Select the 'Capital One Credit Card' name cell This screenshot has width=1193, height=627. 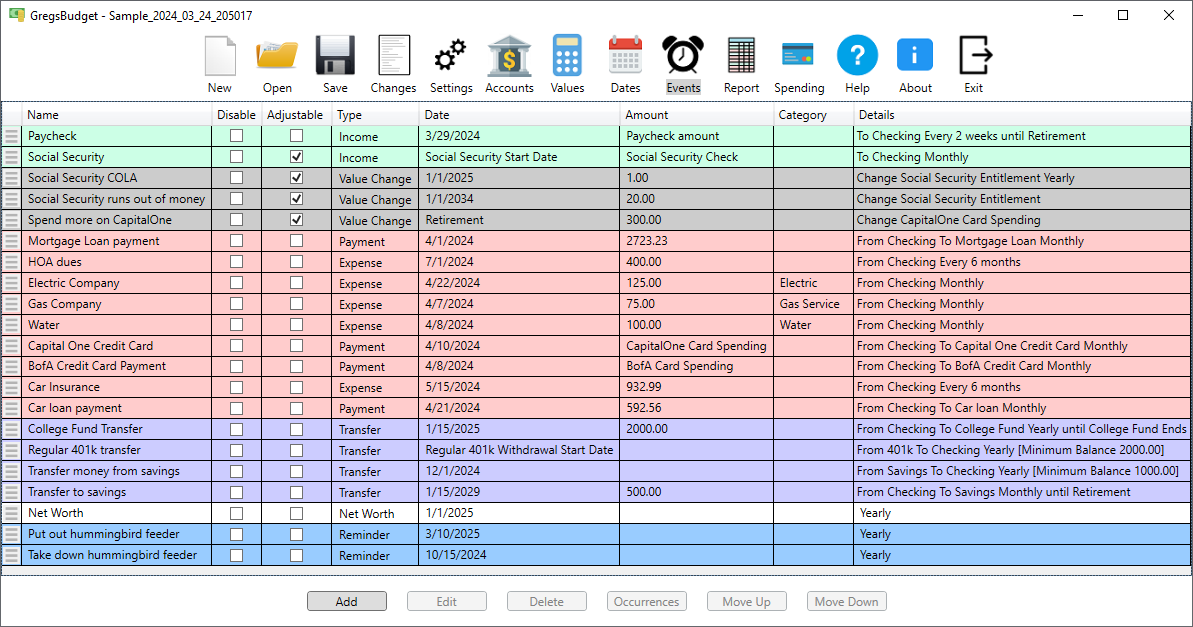[116, 345]
